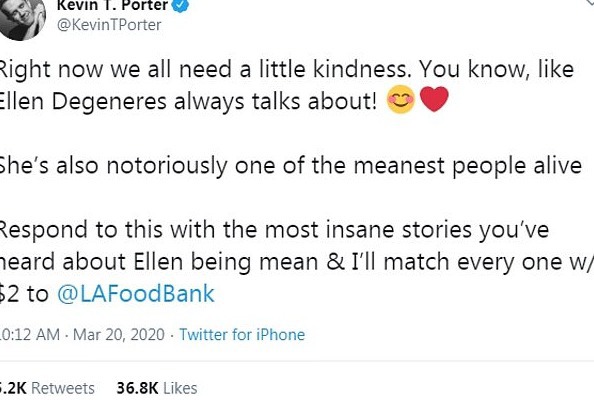The image size is (594, 410).
Task: Click Kevin T. Porter's profile avatar
Action: click(22, 18)
